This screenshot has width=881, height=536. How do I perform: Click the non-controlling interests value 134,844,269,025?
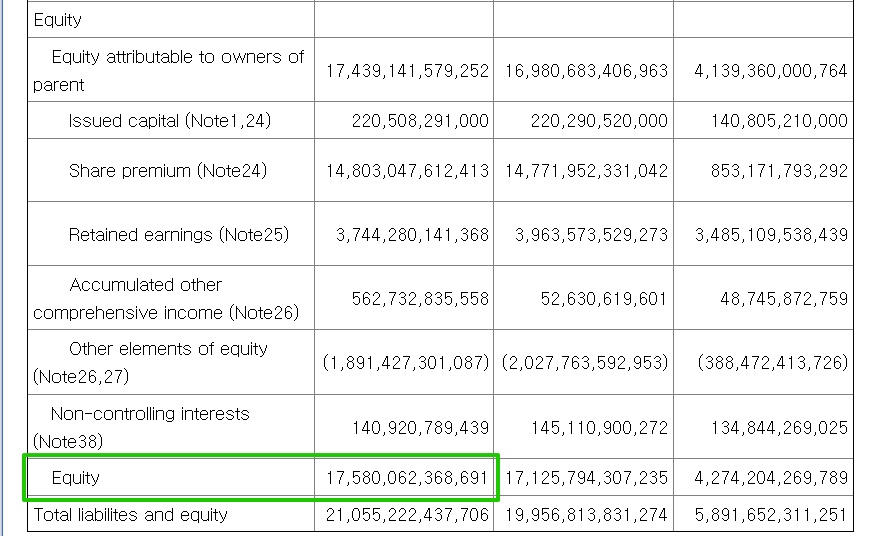[x=779, y=428]
